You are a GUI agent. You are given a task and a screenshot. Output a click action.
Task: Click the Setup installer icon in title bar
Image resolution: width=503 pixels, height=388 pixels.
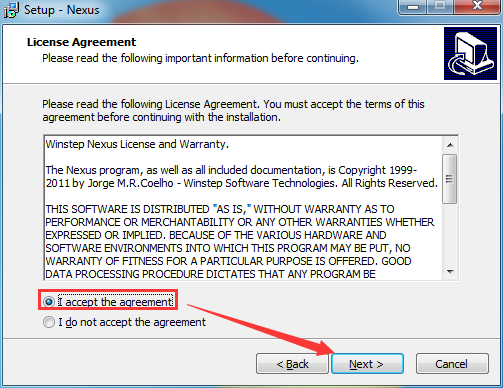point(11,10)
